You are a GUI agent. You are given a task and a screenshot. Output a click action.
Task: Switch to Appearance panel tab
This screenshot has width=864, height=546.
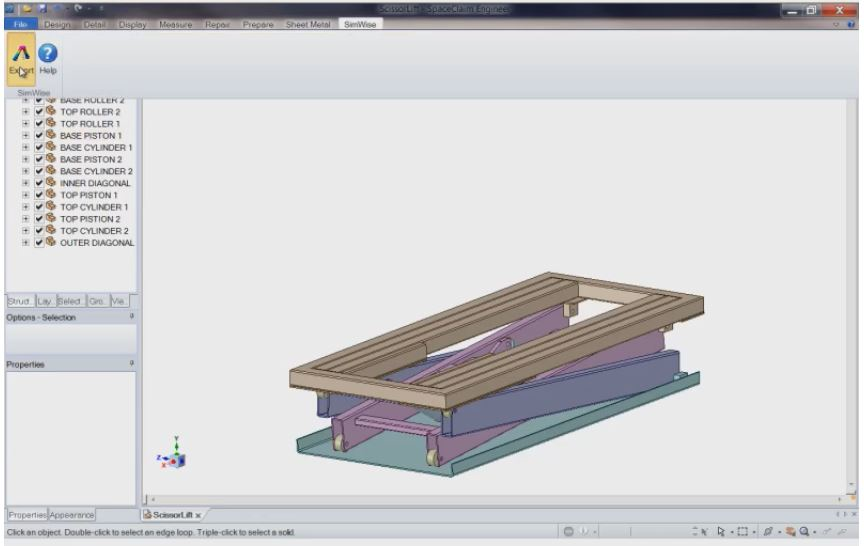(72, 515)
